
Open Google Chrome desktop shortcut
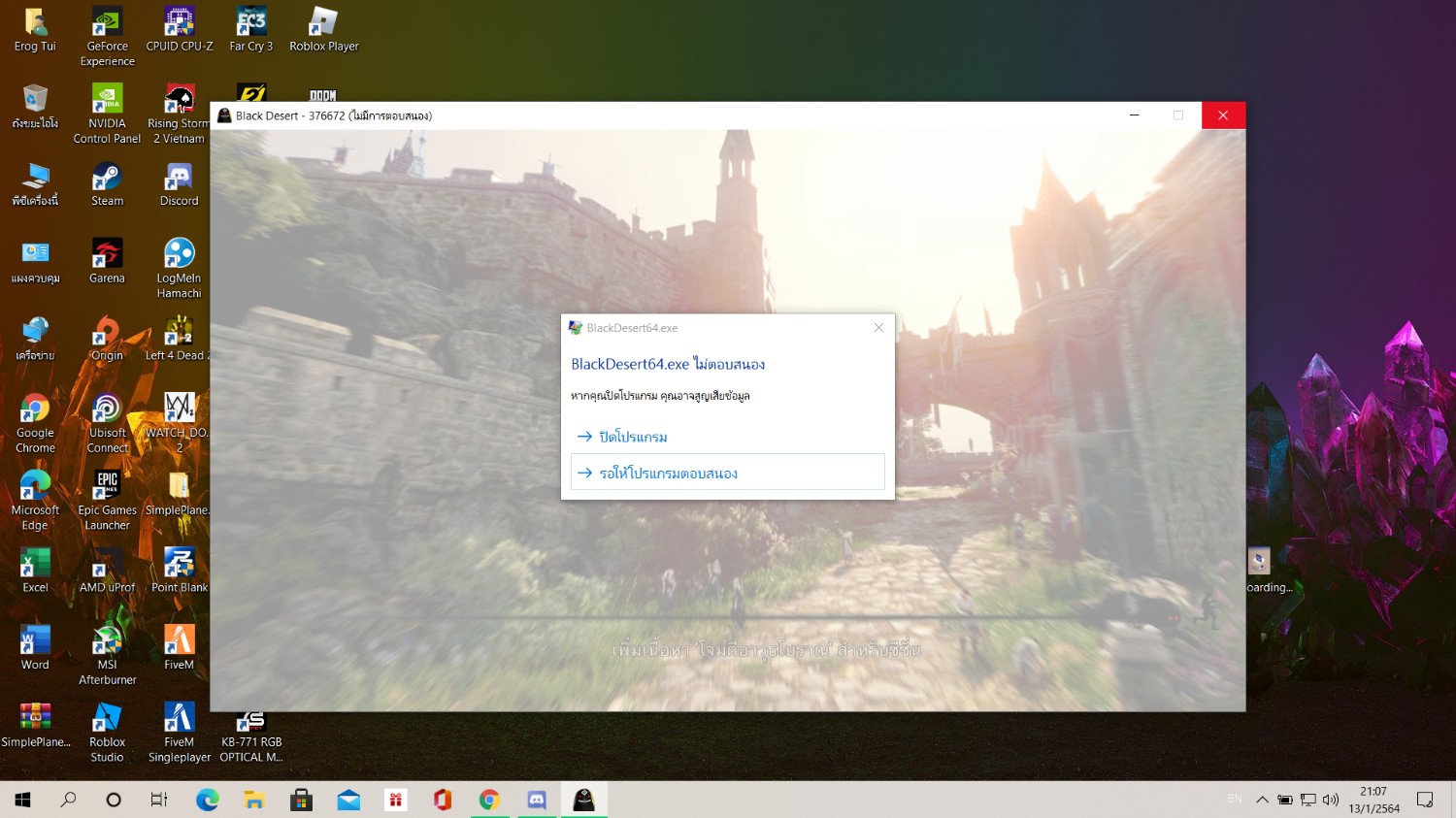pyautogui.click(x=35, y=424)
